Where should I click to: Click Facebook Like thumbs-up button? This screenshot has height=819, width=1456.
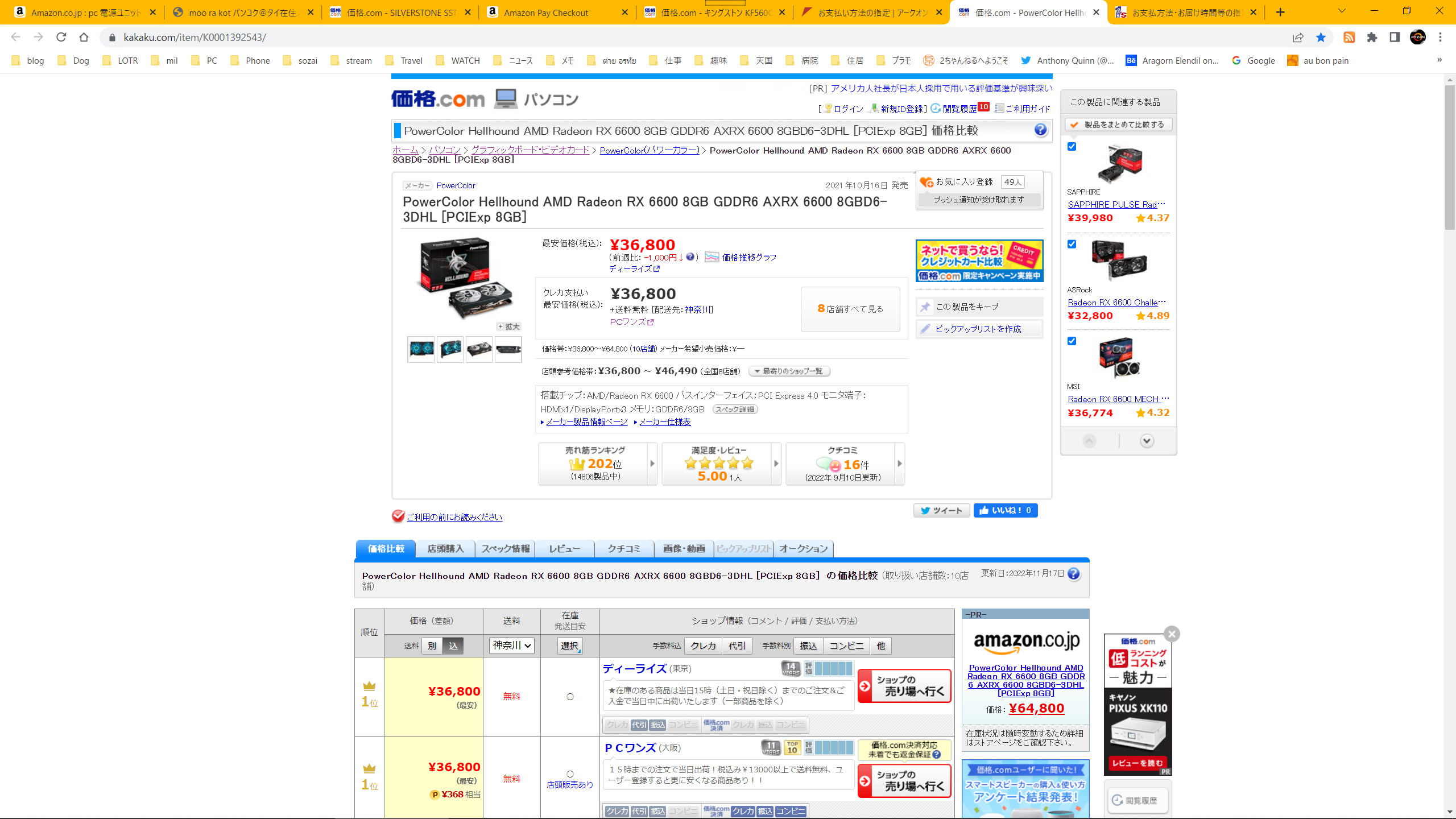[1006, 510]
